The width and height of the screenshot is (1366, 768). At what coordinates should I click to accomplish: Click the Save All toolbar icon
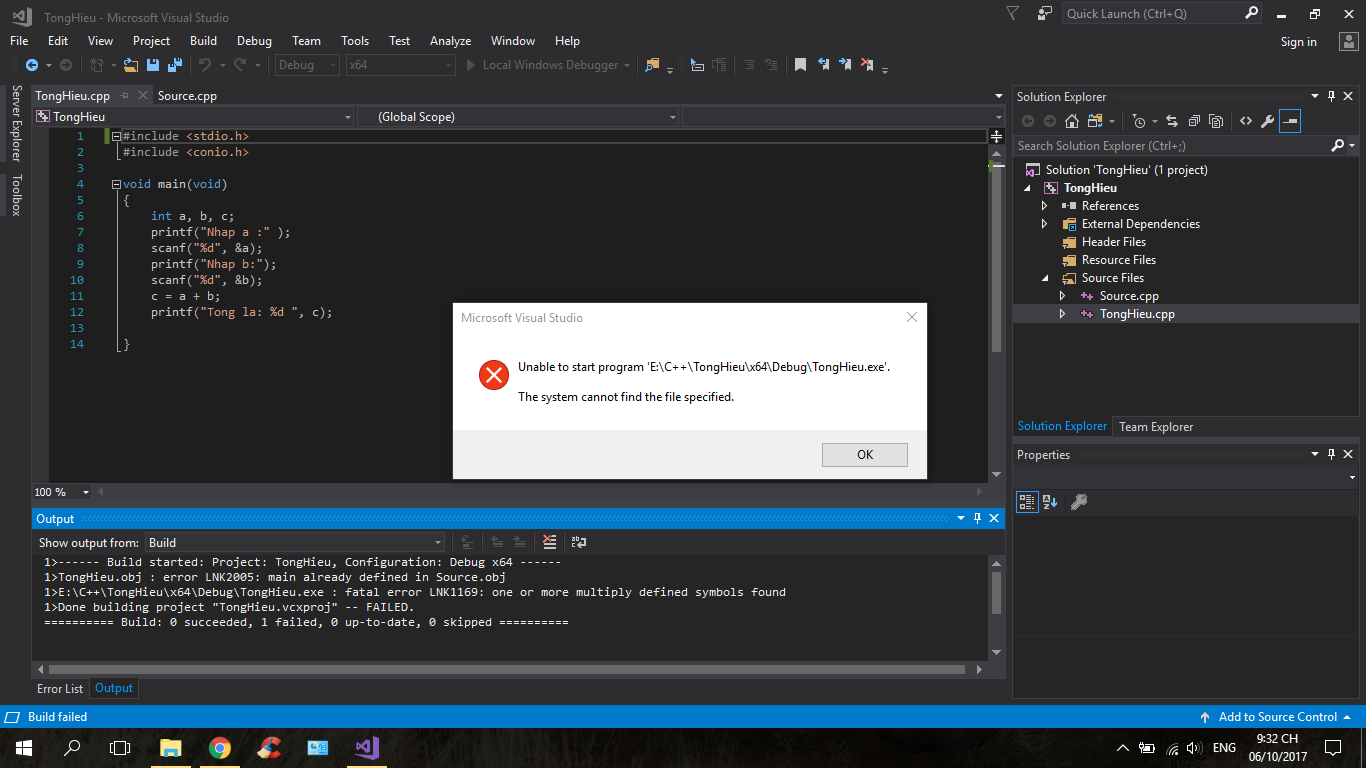coord(174,65)
